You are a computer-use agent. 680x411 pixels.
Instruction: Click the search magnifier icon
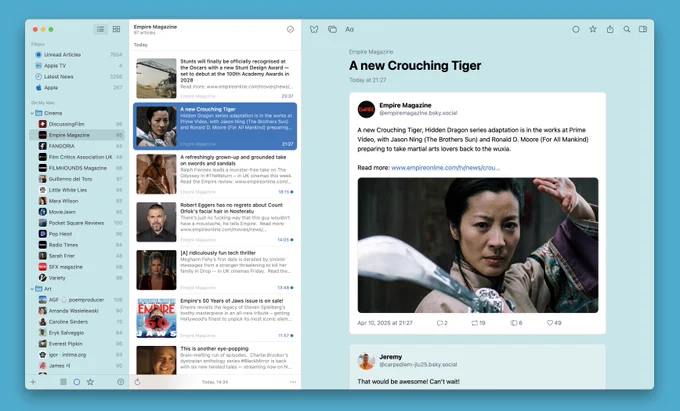point(627,29)
